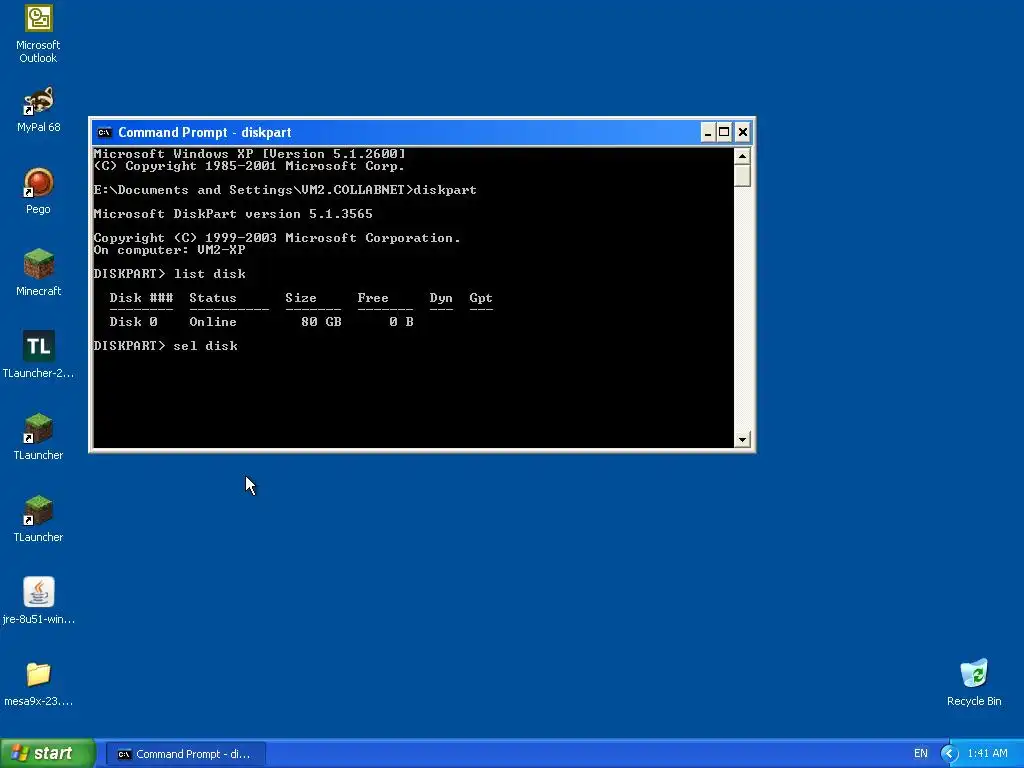Check the 1:41 AM clock in tray
The height and width of the screenshot is (768, 1024).
tap(987, 754)
